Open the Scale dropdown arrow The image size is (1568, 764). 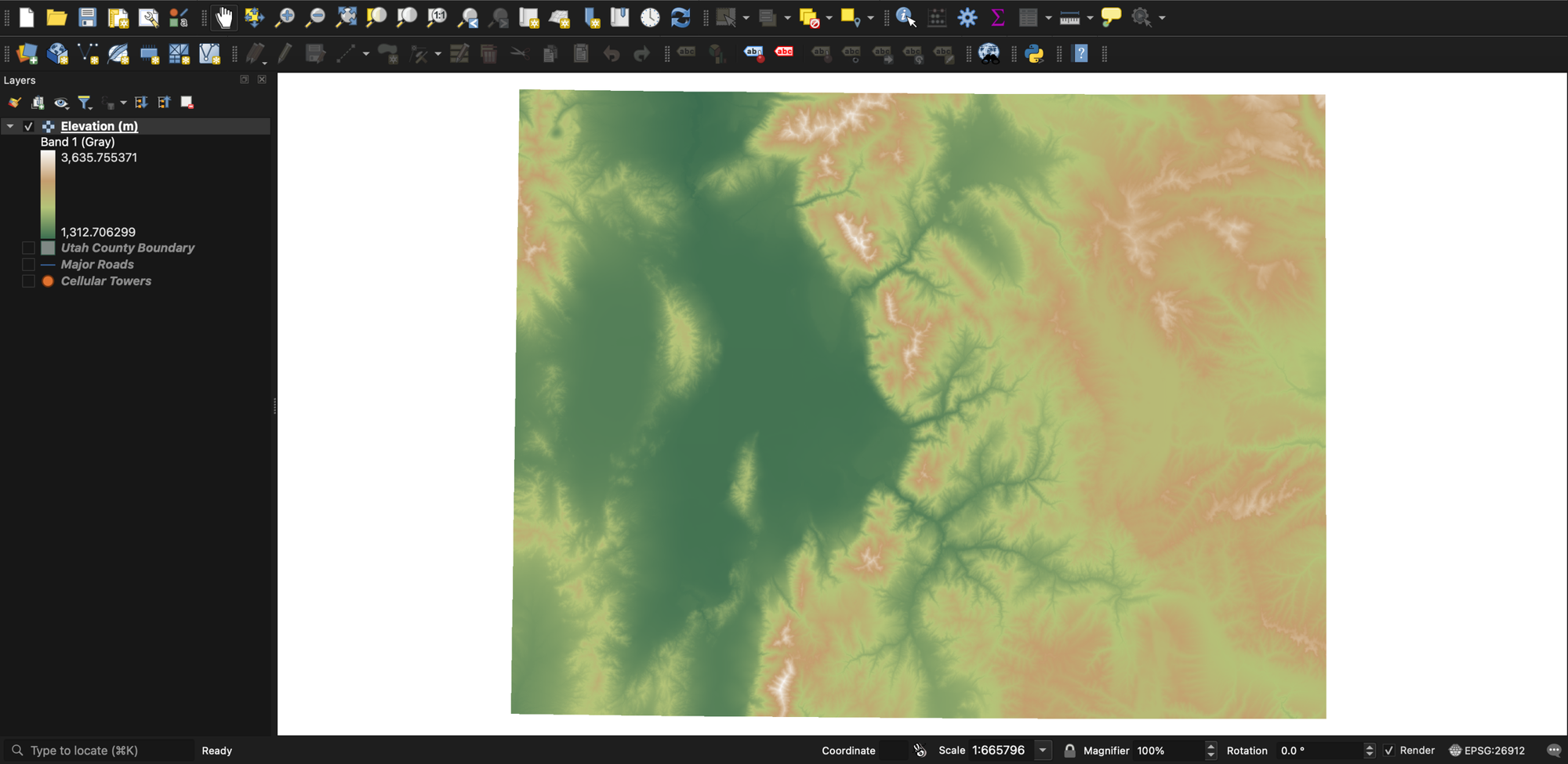click(x=1043, y=751)
